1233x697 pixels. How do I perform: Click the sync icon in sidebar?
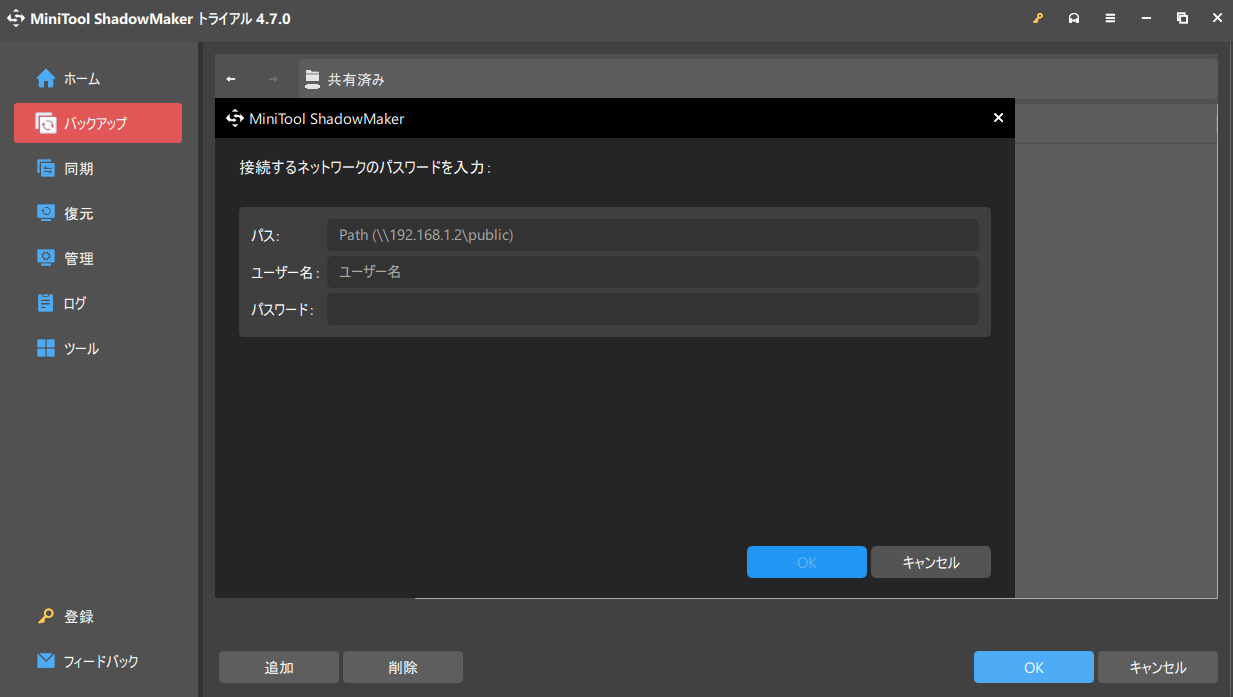(x=46, y=168)
